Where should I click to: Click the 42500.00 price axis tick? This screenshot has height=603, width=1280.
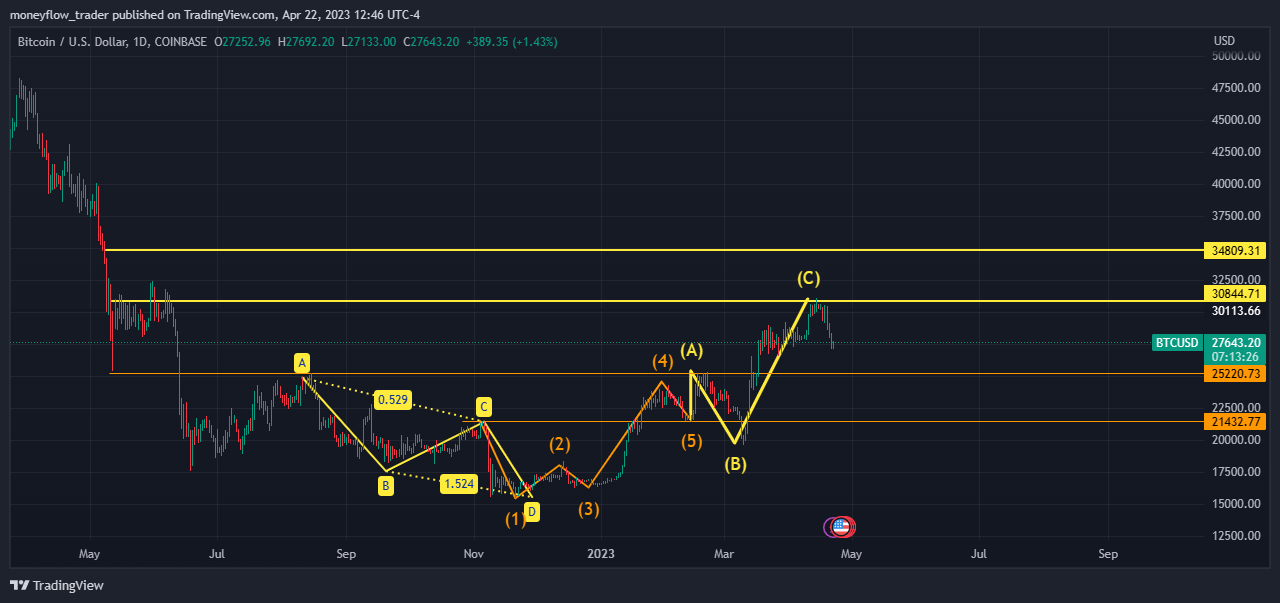point(1236,152)
